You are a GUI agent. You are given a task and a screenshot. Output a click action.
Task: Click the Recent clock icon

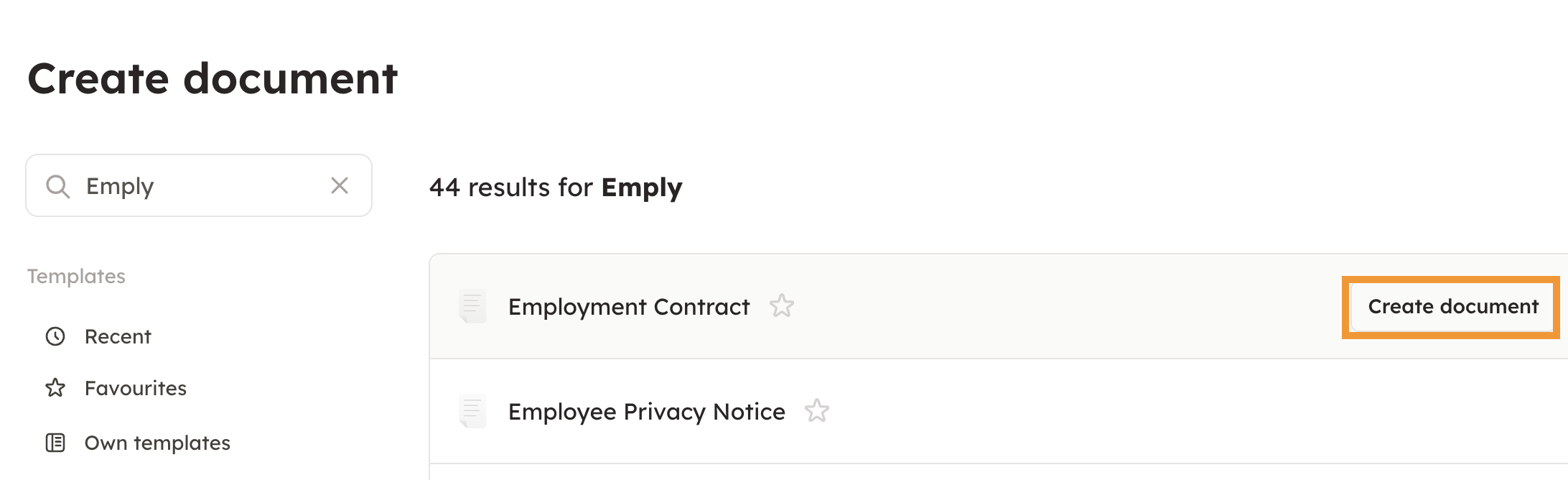[55, 336]
